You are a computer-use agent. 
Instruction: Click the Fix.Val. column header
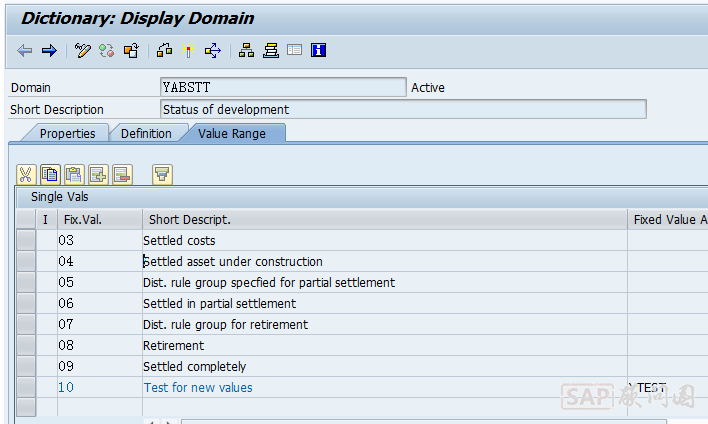point(83,219)
